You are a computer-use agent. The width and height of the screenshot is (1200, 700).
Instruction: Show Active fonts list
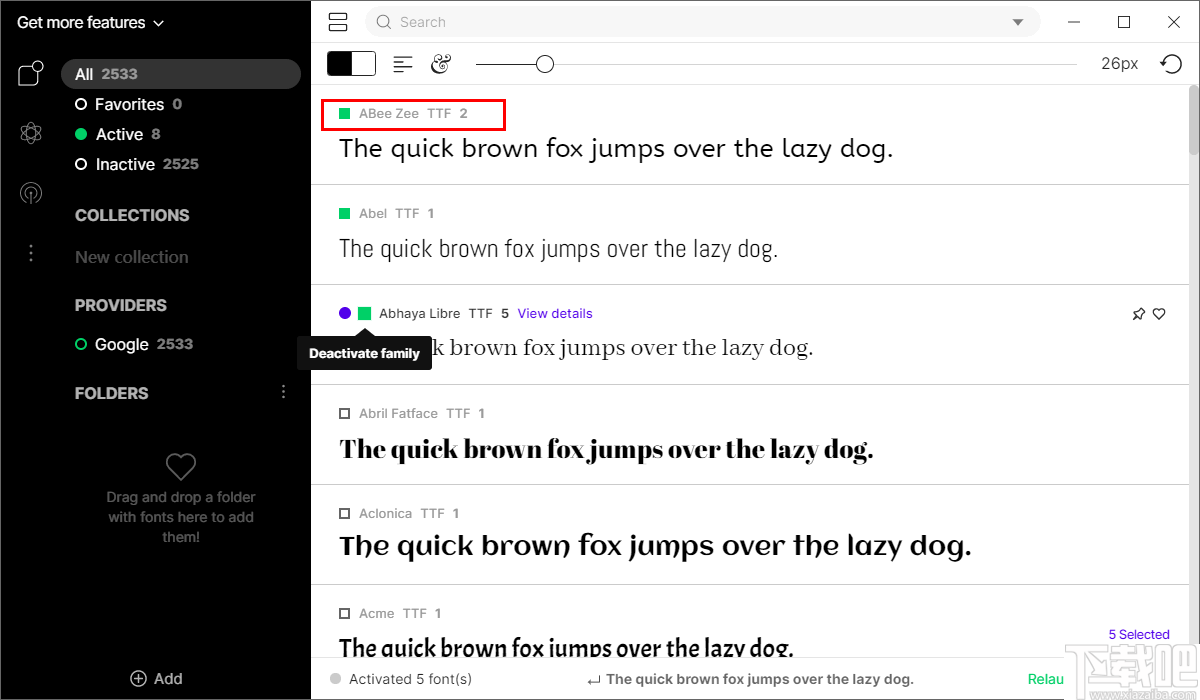pyautogui.click(x=118, y=134)
